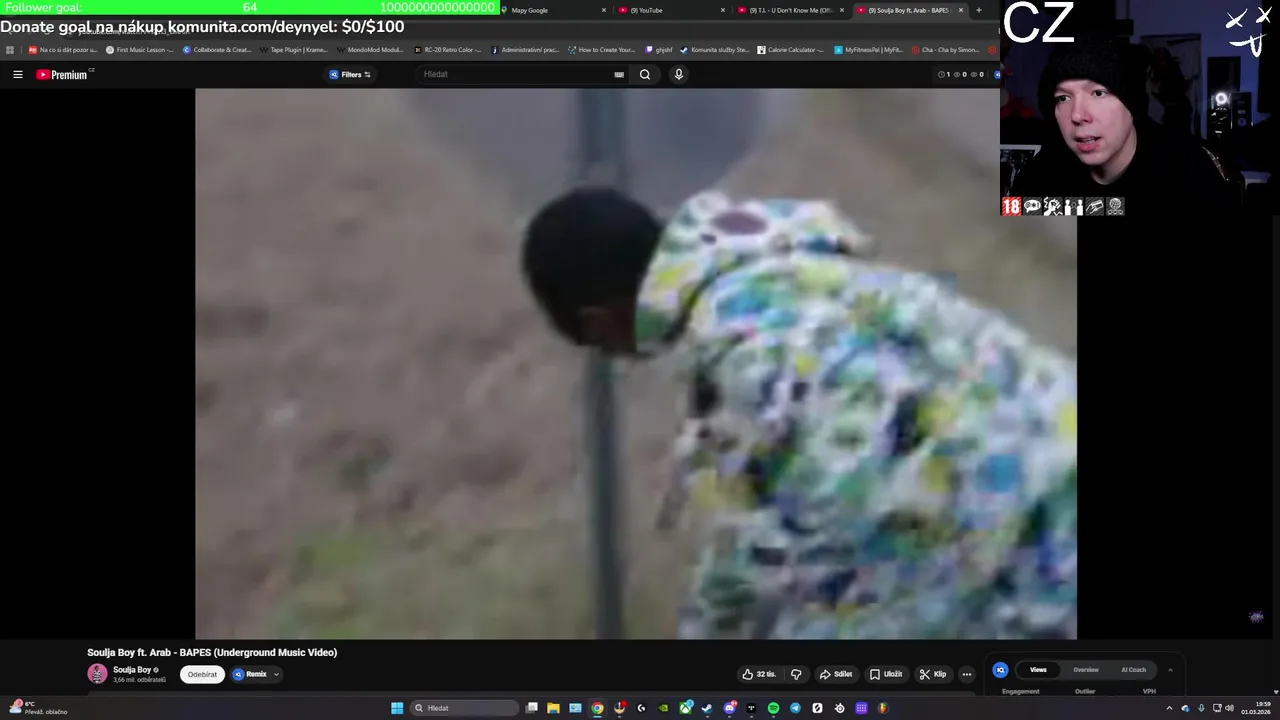This screenshot has height=720, width=1280.
Task: Dislike the video with thumbs-down
Action: click(x=796, y=674)
